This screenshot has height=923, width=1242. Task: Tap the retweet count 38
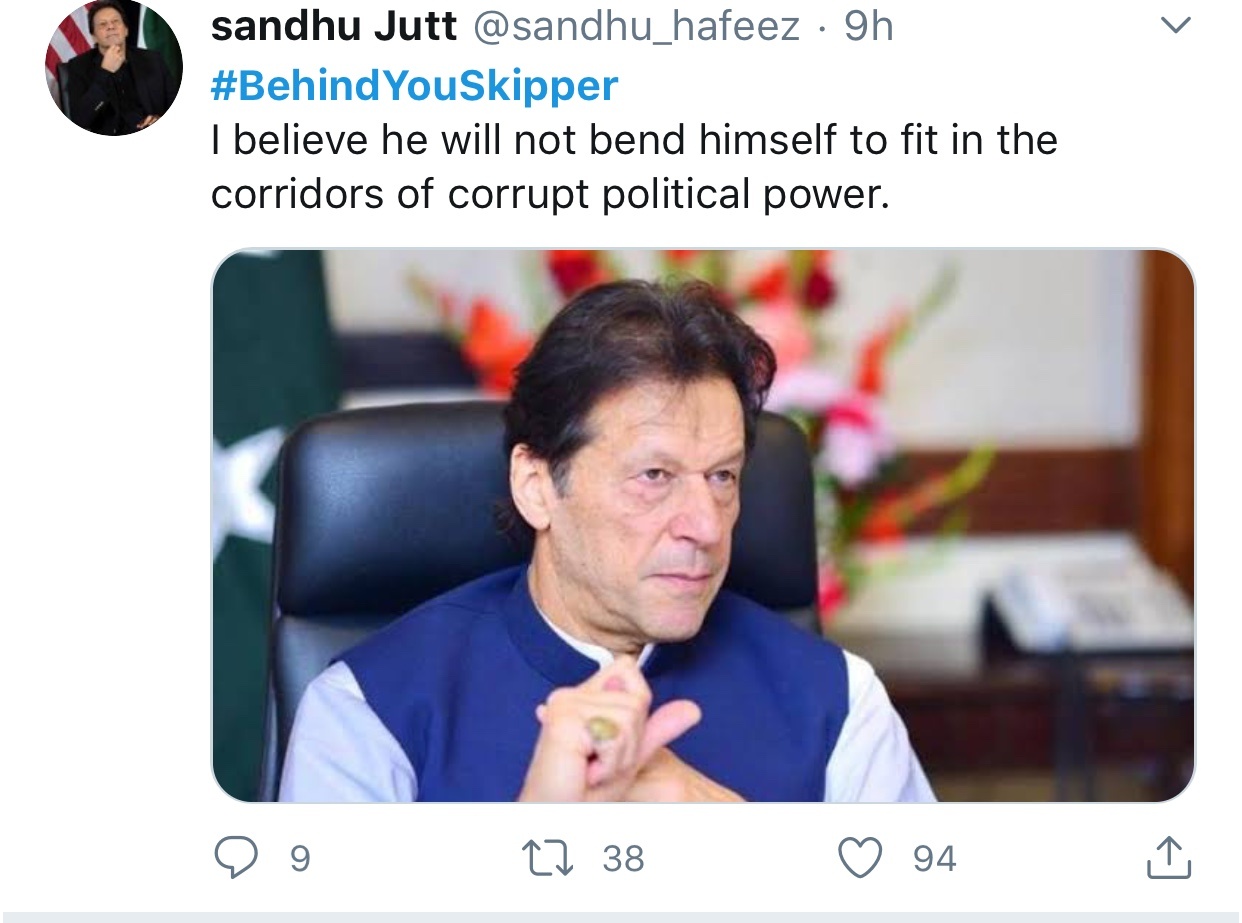pos(623,859)
